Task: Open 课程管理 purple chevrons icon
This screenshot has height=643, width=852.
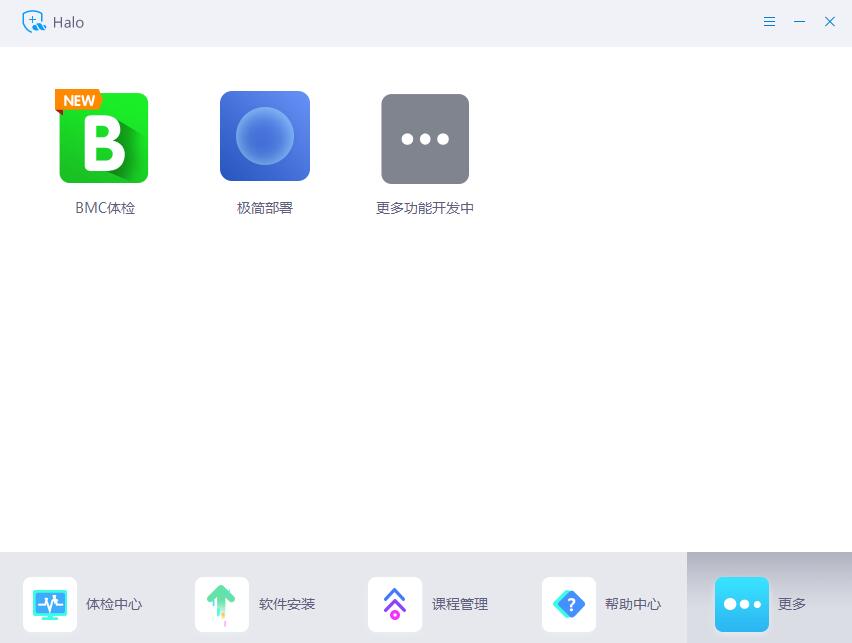Action: pos(395,604)
